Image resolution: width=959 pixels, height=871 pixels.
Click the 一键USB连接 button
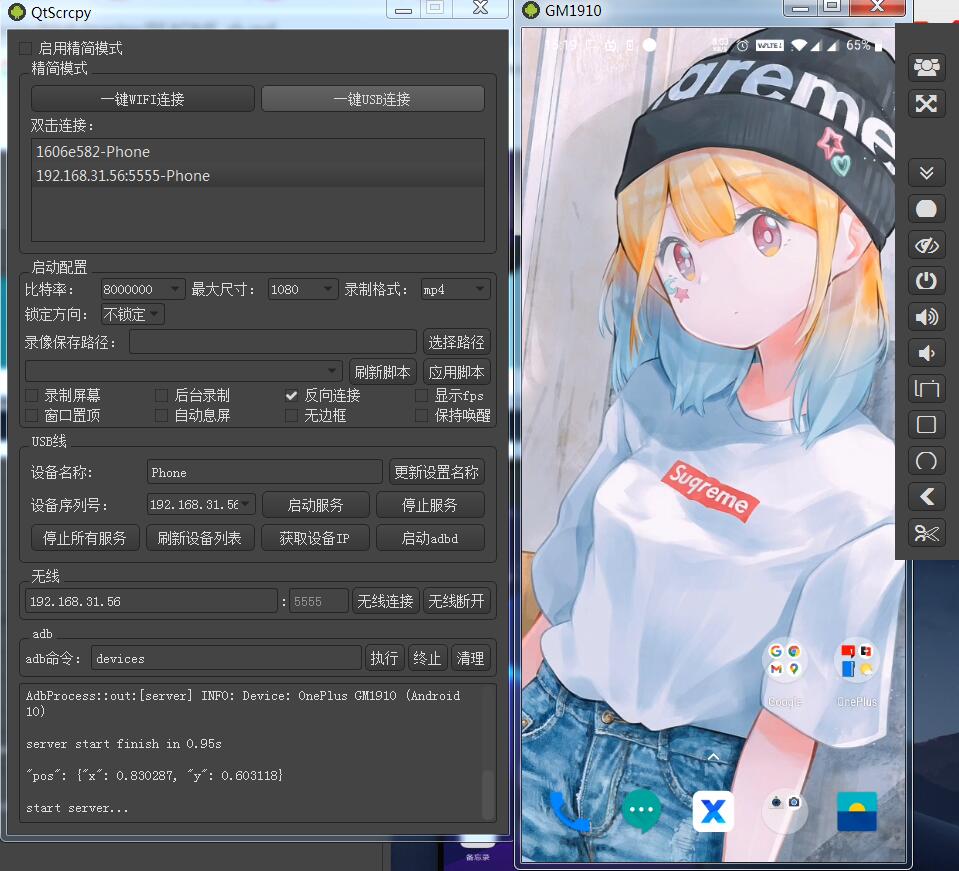(371, 98)
